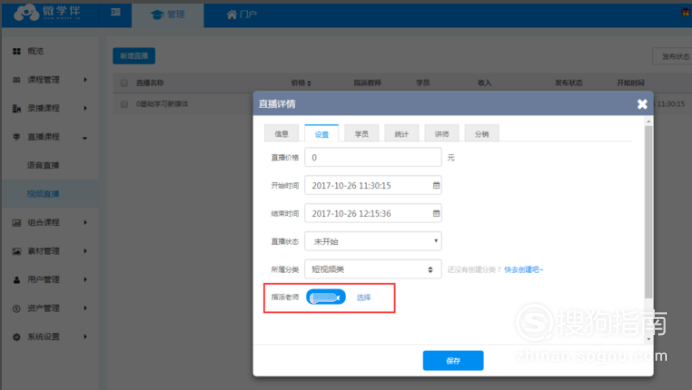The image size is (692, 390).
Task: Click the 结束时间 date field
Action: (373, 214)
